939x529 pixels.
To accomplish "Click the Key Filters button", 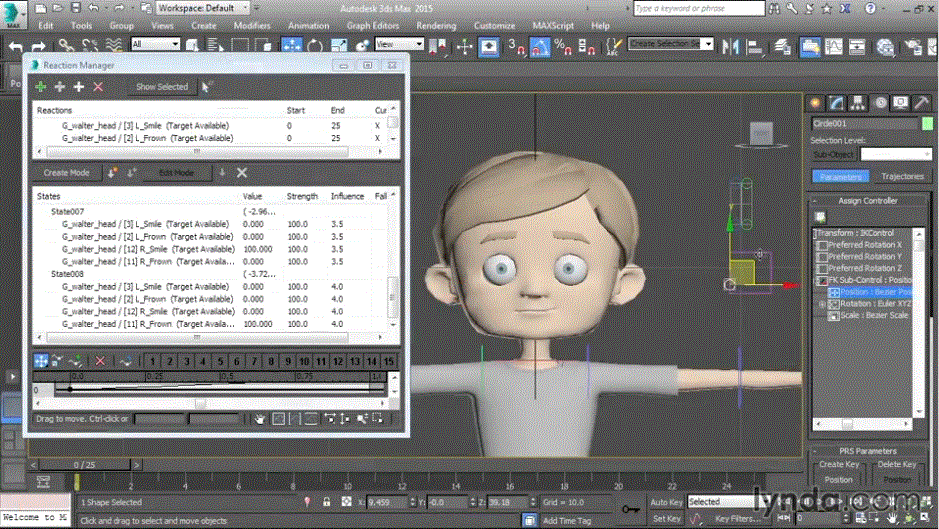I will (x=736, y=518).
